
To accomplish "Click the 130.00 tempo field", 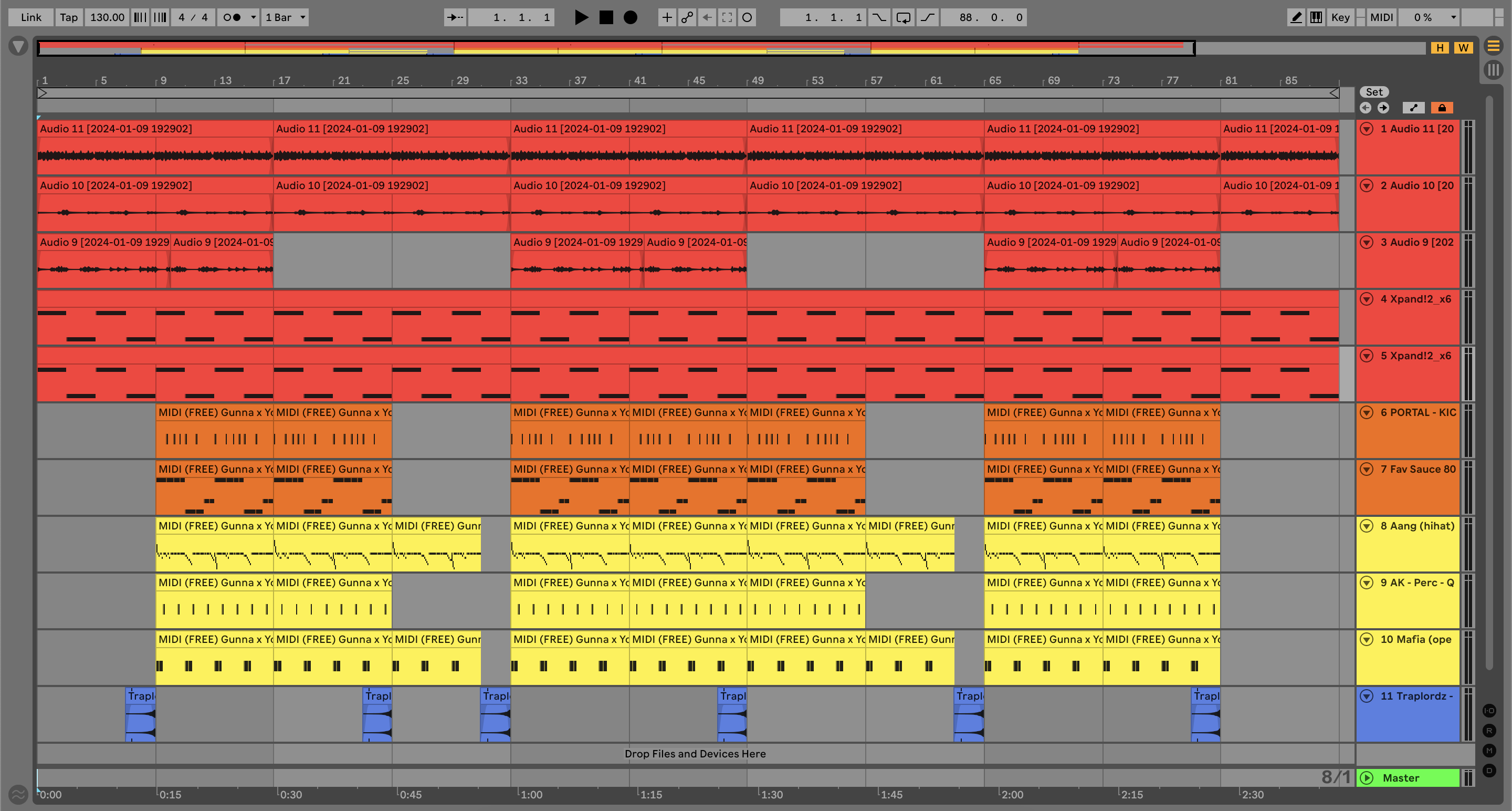I will click(x=107, y=18).
